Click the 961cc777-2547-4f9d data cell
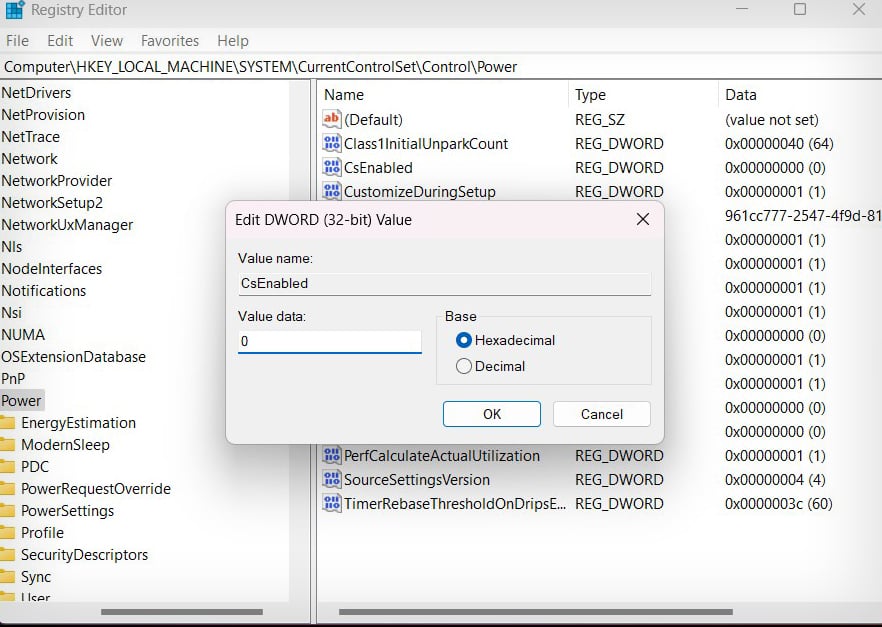Viewport: 882px width, 627px height. [803, 215]
